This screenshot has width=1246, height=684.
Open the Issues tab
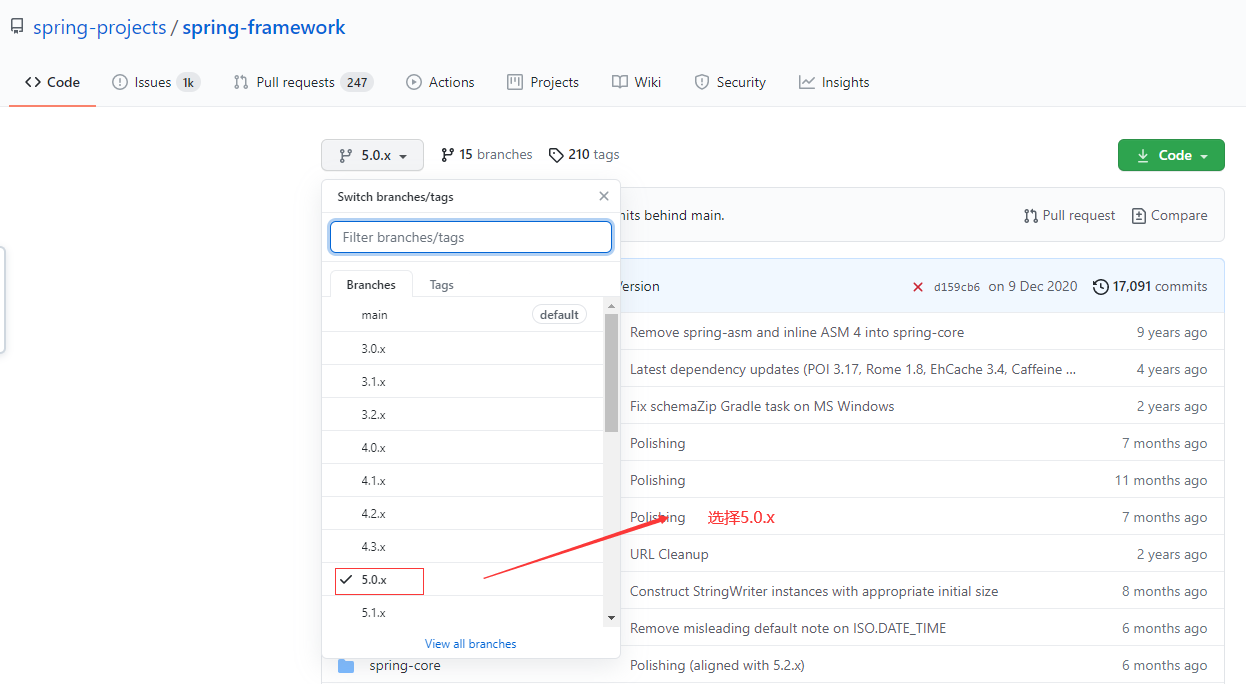click(x=155, y=82)
